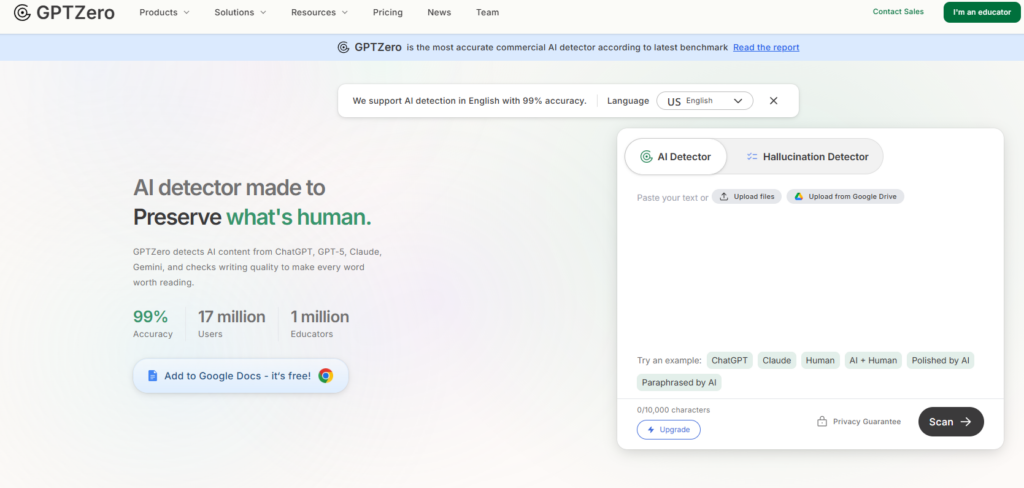Image resolution: width=1024 pixels, height=488 pixels.
Task: Open the Privacy Guarantee link
Action: (x=859, y=422)
